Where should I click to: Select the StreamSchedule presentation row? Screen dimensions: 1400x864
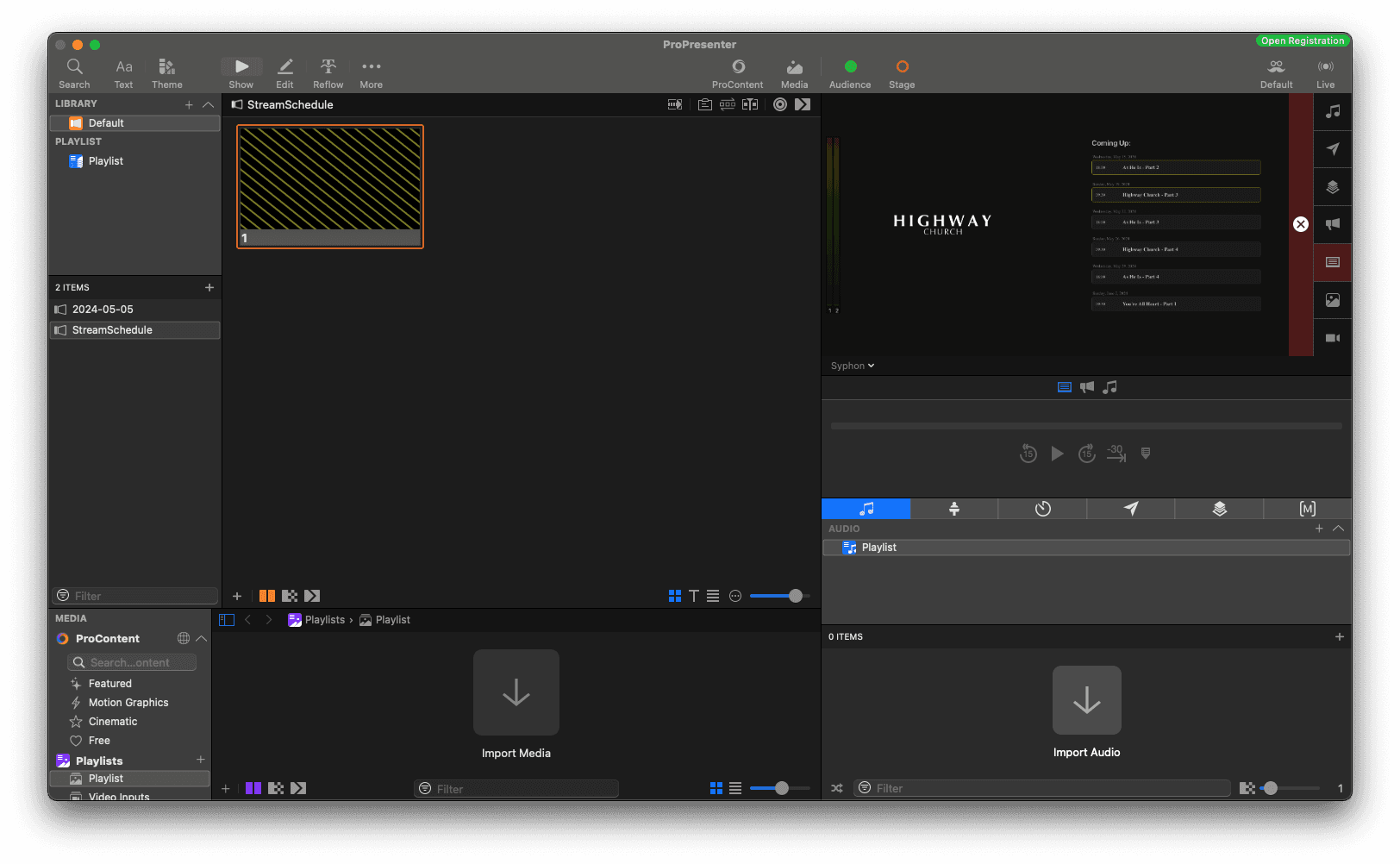[134, 330]
